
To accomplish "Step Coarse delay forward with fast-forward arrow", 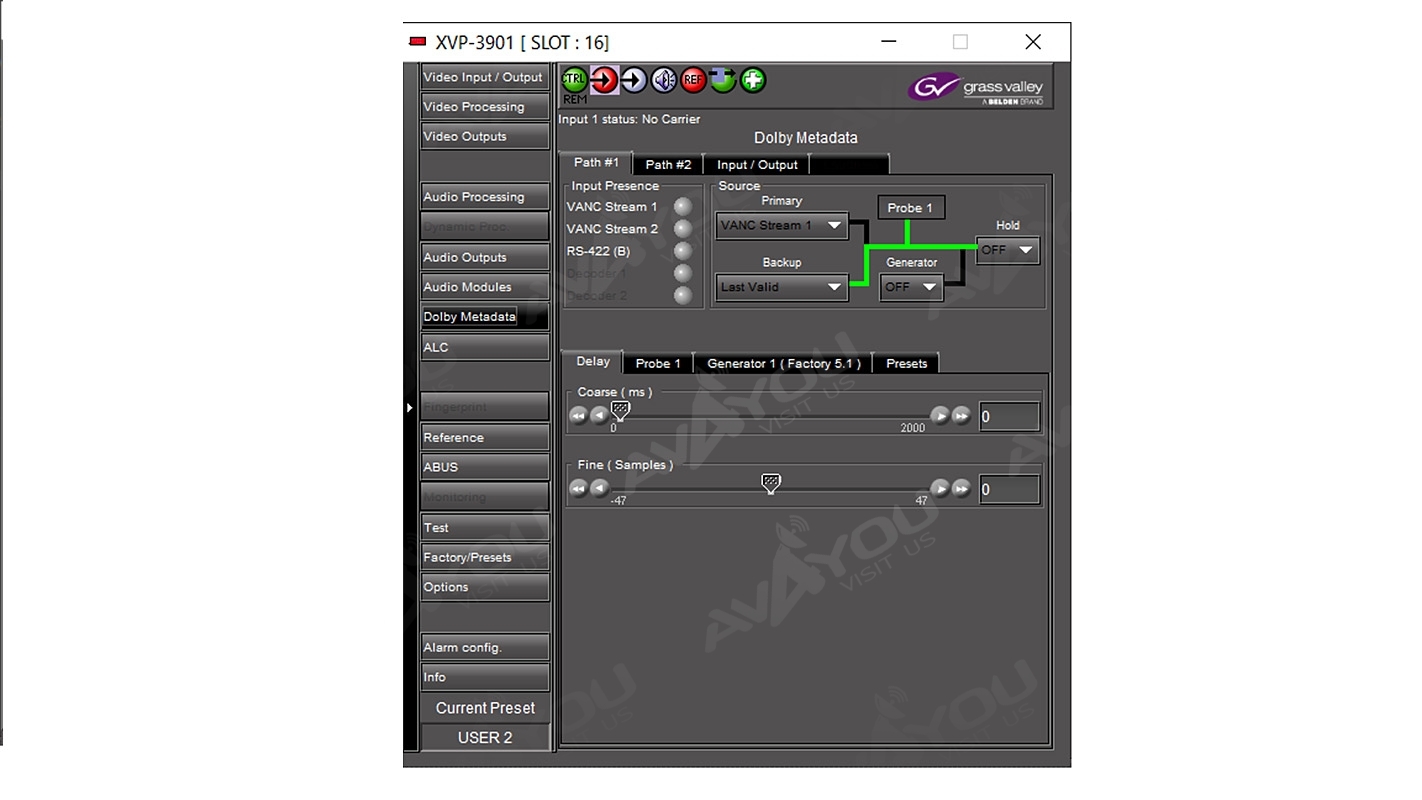I will [961, 416].
